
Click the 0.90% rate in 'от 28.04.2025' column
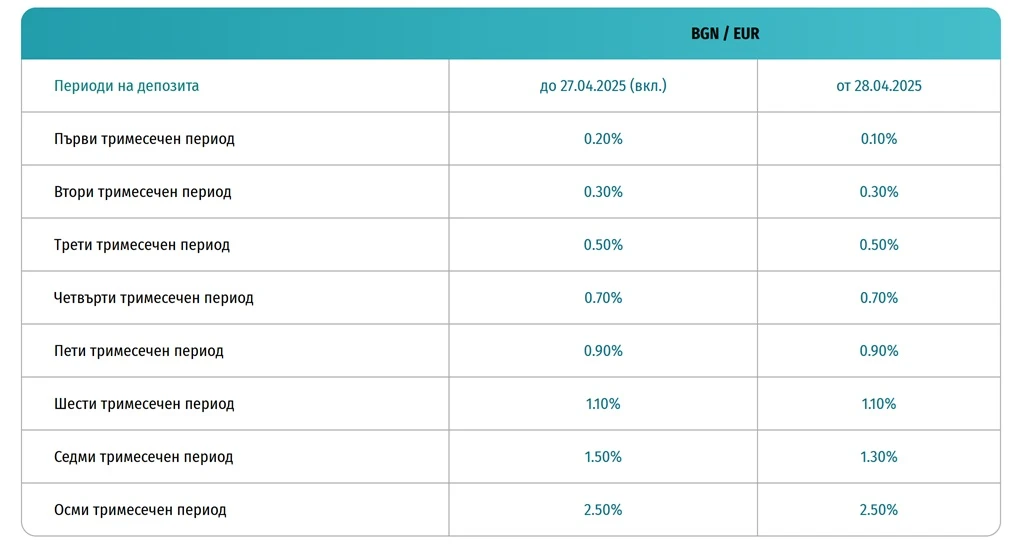tap(879, 351)
